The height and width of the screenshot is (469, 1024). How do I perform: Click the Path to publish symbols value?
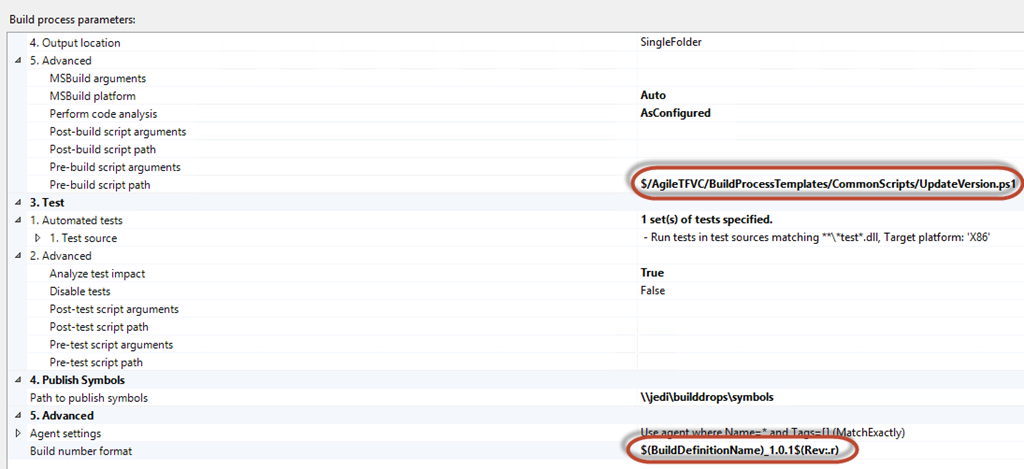coord(706,398)
